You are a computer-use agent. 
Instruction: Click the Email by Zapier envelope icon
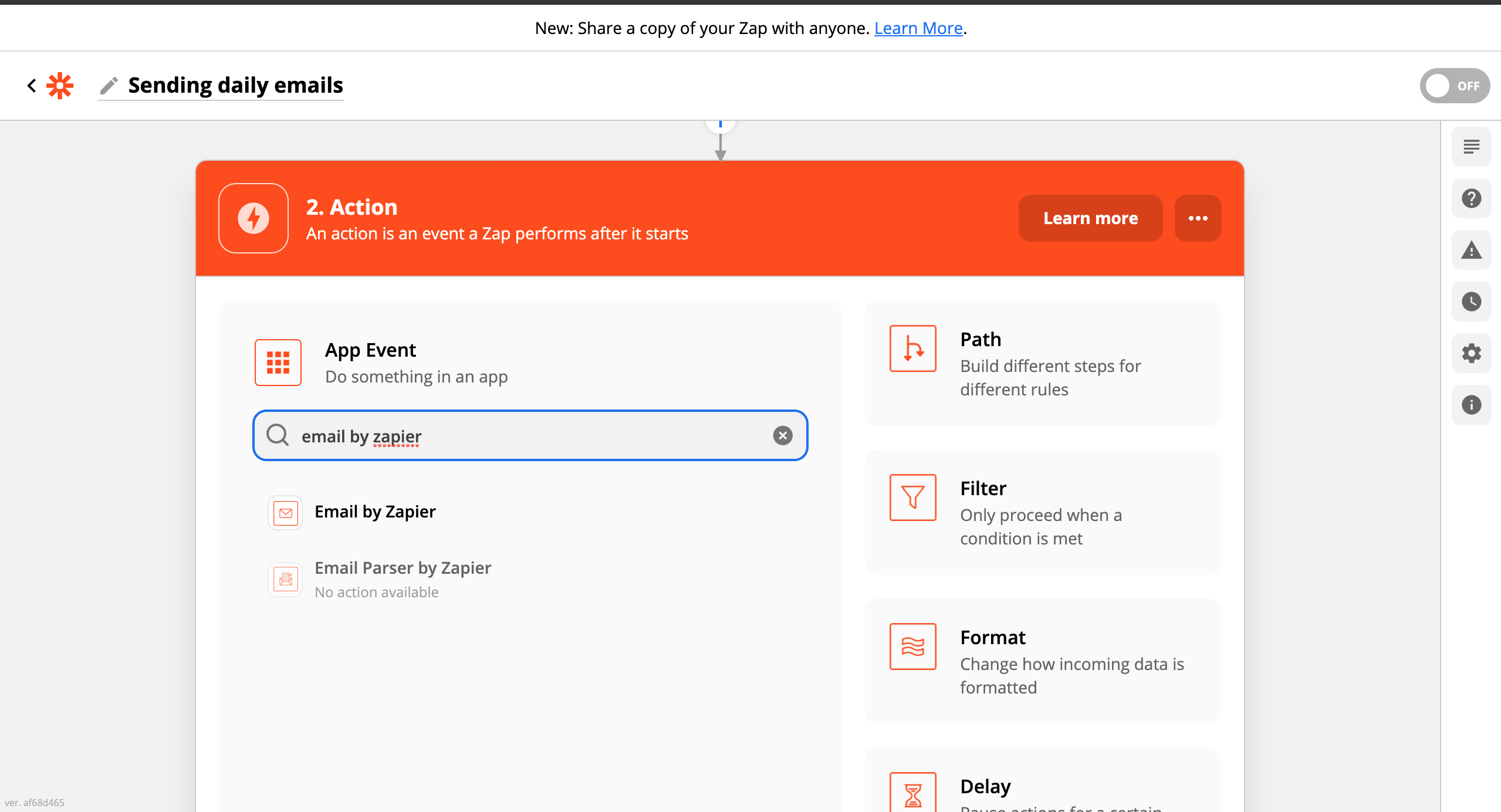pos(285,513)
